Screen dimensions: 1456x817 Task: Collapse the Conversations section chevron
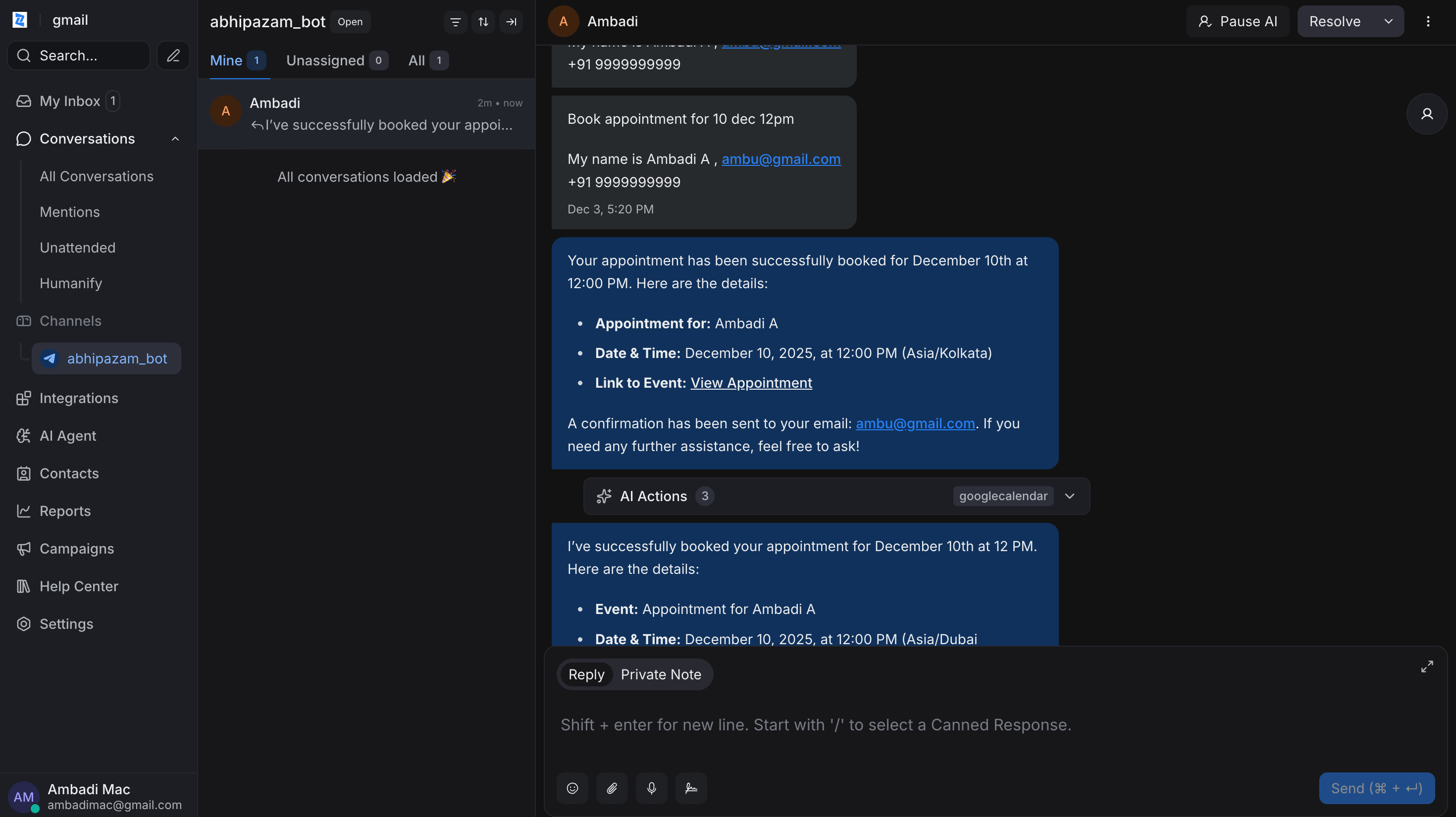click(175, 139)
